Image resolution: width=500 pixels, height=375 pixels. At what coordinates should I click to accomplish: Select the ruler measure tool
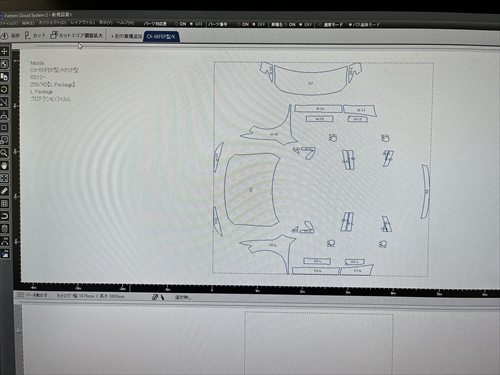pos(4,191)
